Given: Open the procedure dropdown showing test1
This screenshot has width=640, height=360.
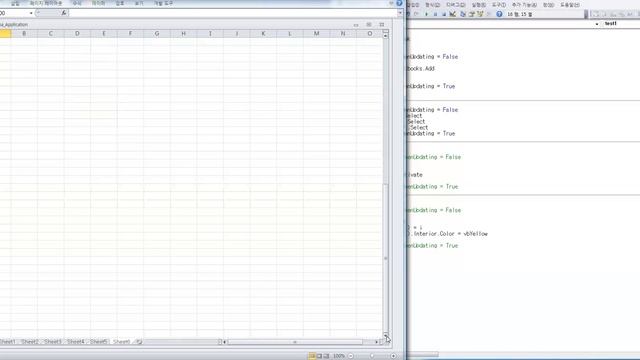Looking at the screenshot, I should (x=597, y=24).
